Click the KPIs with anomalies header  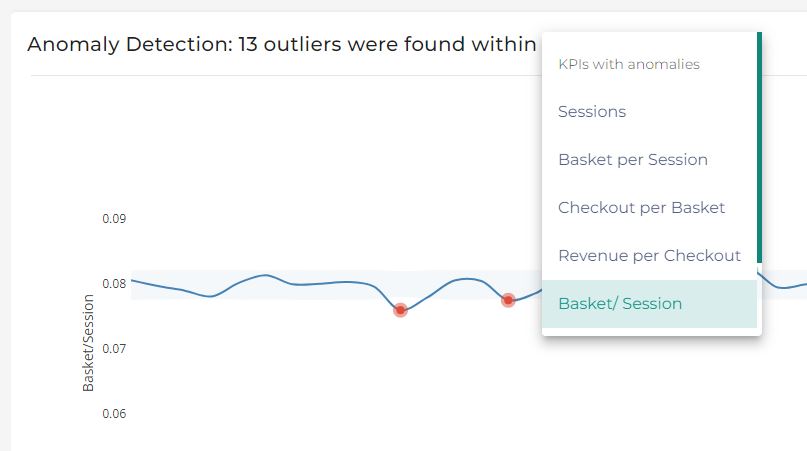coord(629,64)
